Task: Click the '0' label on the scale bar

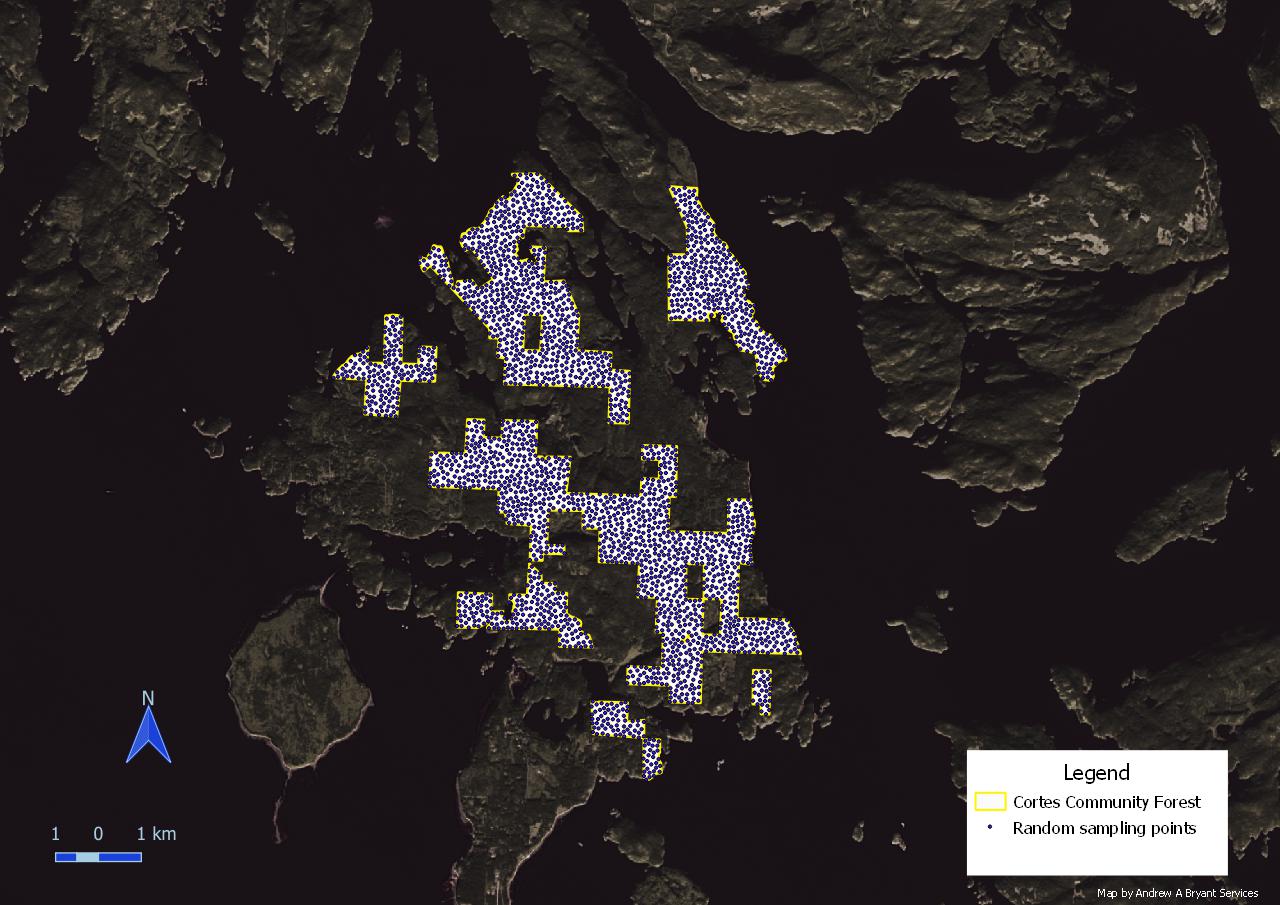Action: [98, 834]
